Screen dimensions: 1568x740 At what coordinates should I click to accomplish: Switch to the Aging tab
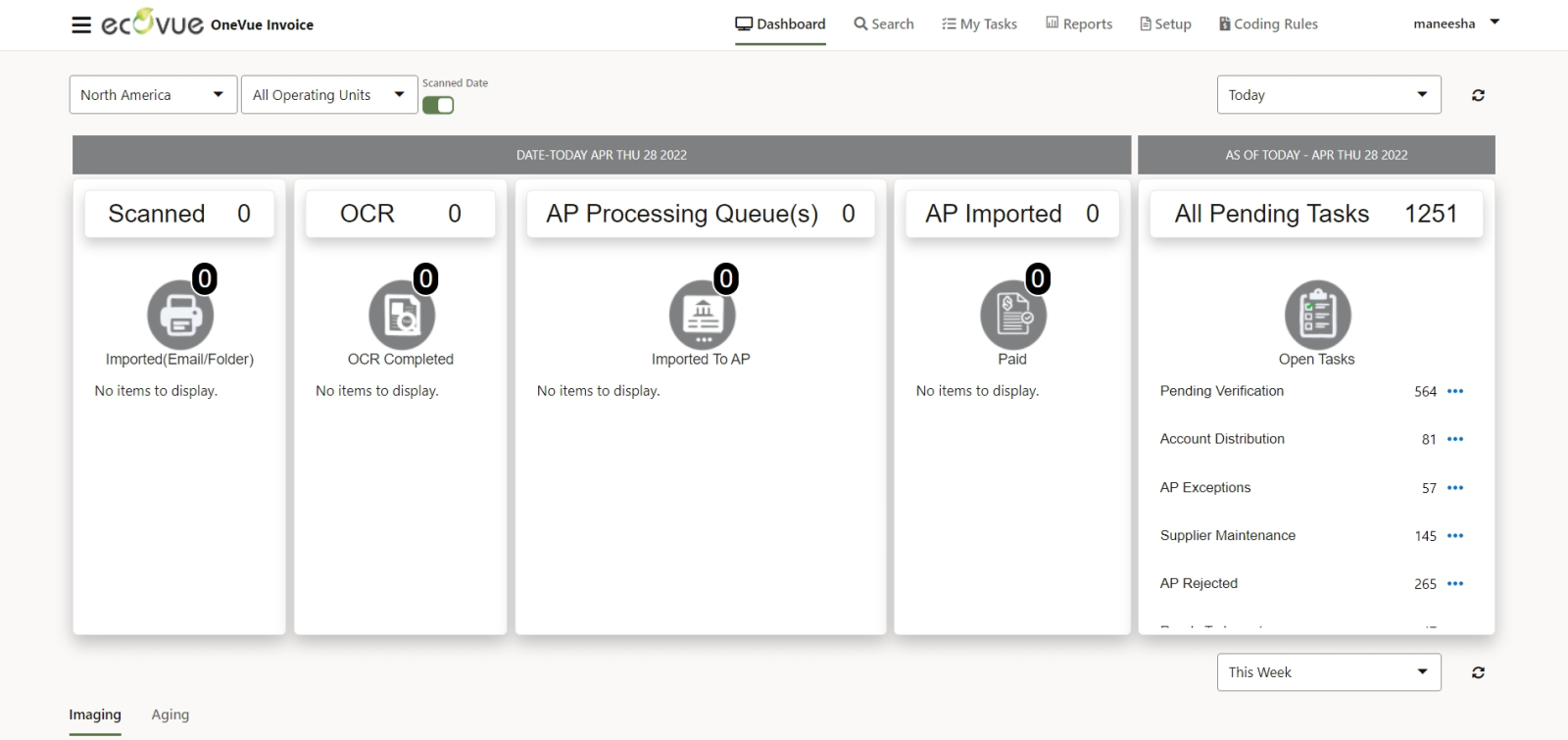click(171, 715)
